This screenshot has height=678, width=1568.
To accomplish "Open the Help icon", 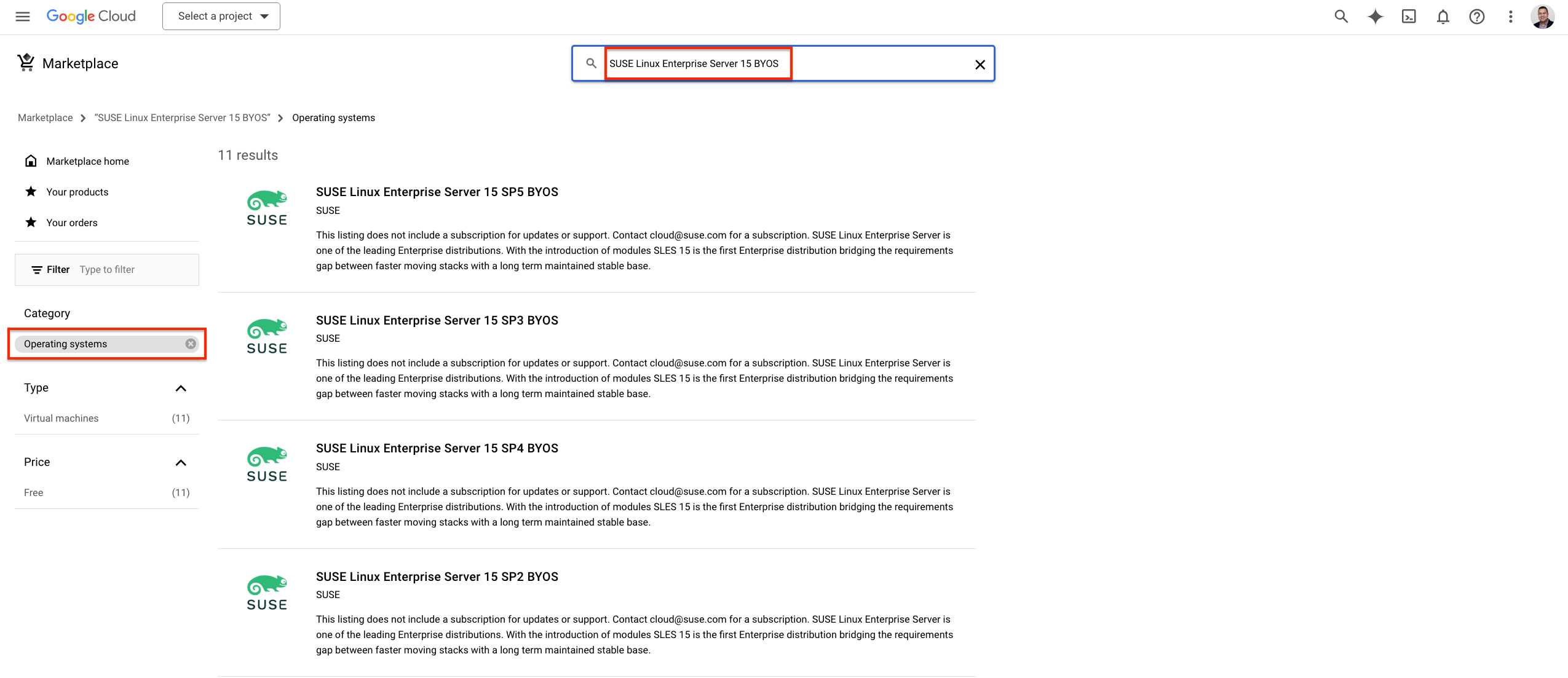I will coord(1476,17).
